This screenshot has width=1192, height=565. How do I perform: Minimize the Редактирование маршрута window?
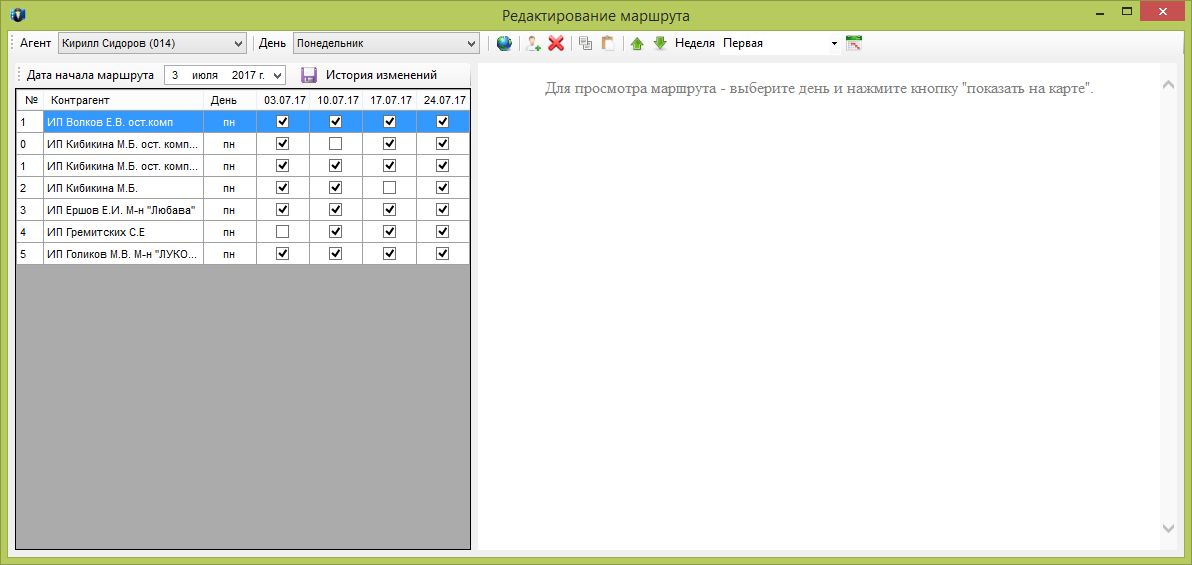[x=1100, y=12]
